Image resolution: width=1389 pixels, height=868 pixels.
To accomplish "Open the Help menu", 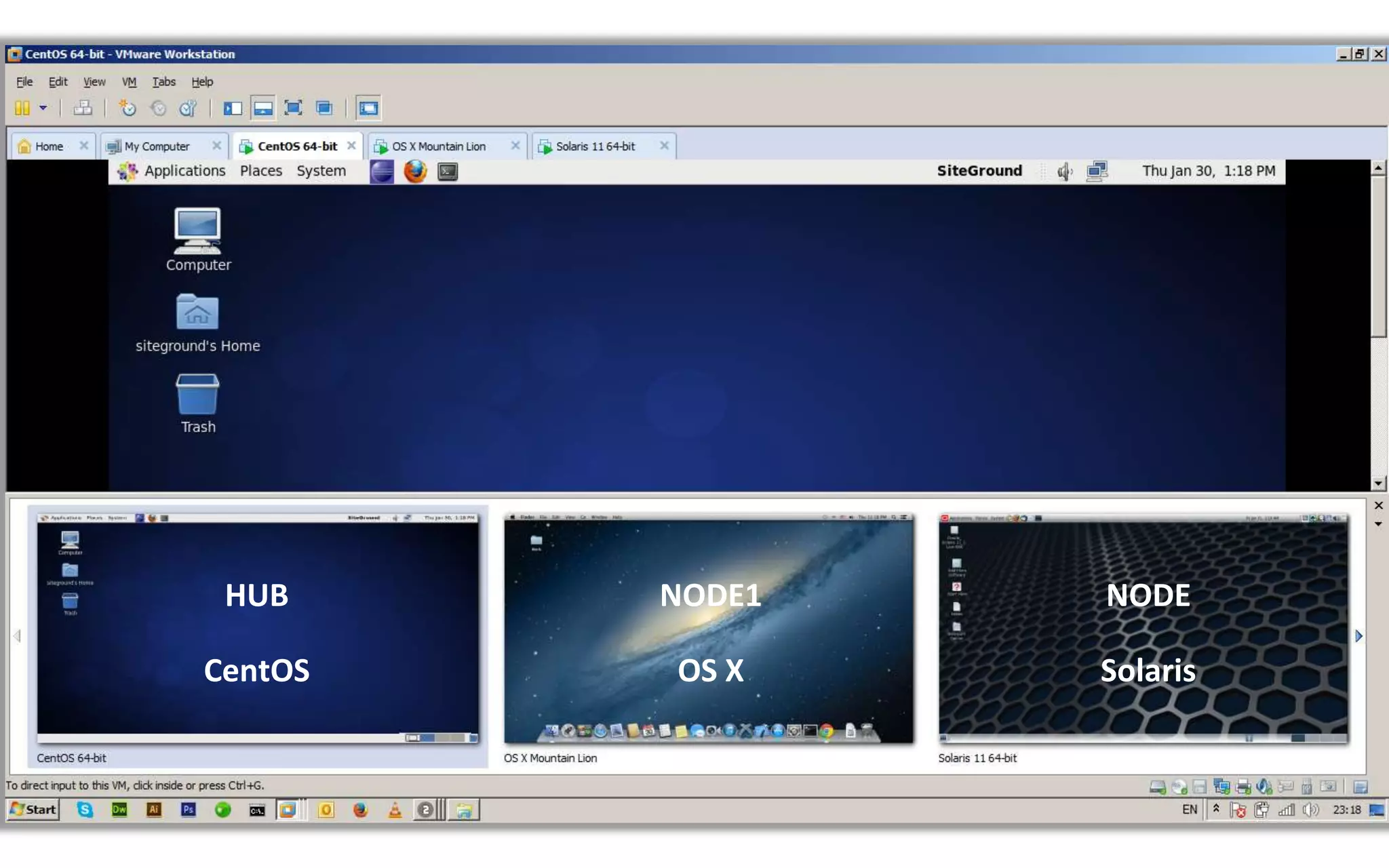I will pyautogui.click(x=202, y=81).
